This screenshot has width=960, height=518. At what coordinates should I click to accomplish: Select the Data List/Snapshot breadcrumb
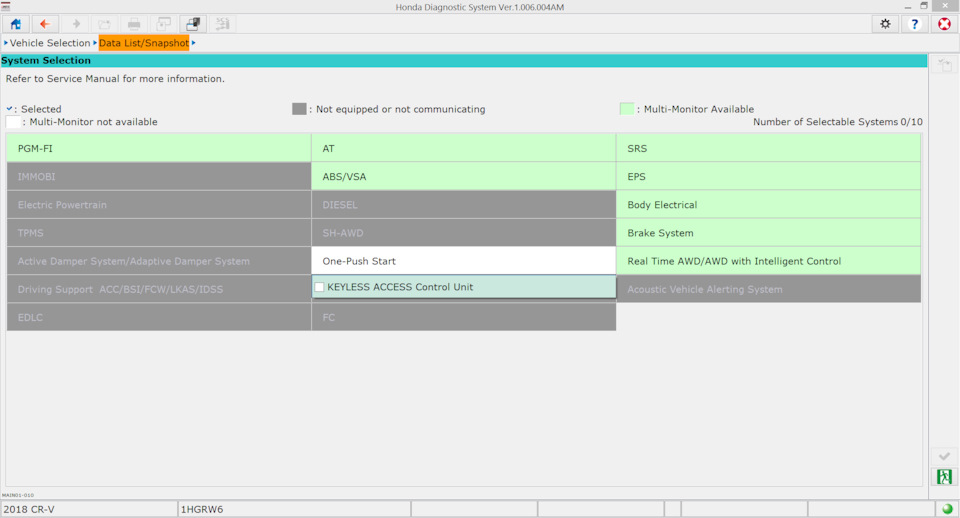click(x=144, y=43)
